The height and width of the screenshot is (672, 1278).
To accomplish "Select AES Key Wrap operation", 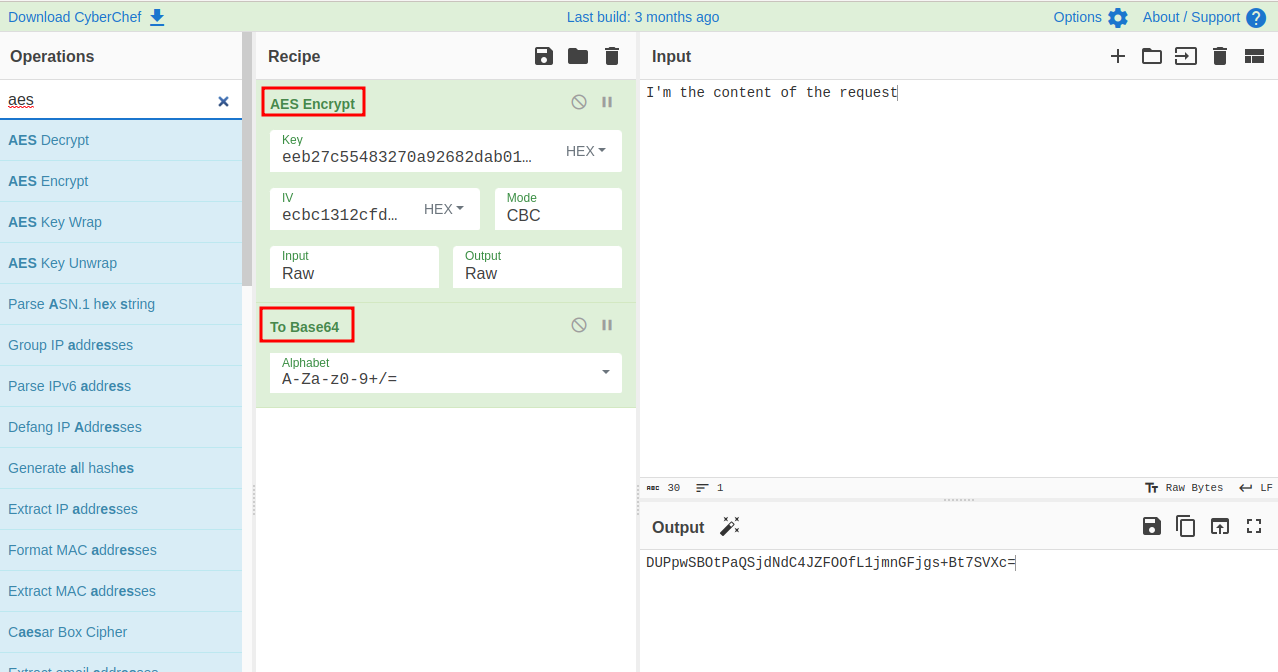I will pyautogui.click(x=55, y=222).
